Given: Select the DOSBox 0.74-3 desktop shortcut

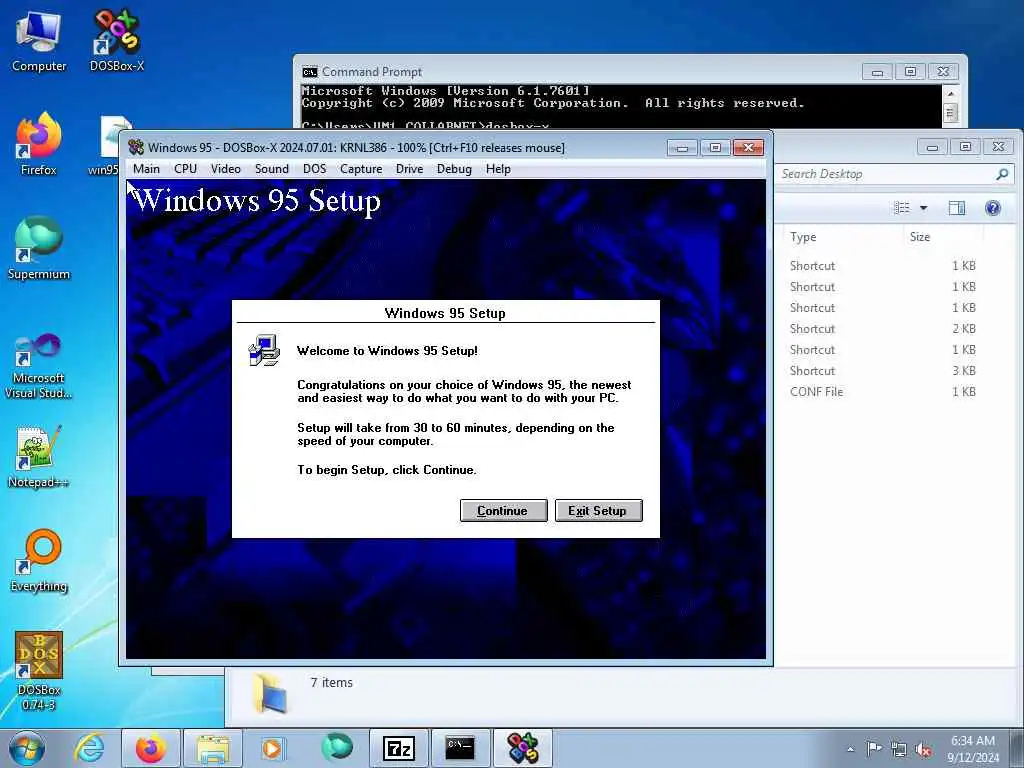Looking at the screenshot, I should pyautogui.click(x=39, y=671).
